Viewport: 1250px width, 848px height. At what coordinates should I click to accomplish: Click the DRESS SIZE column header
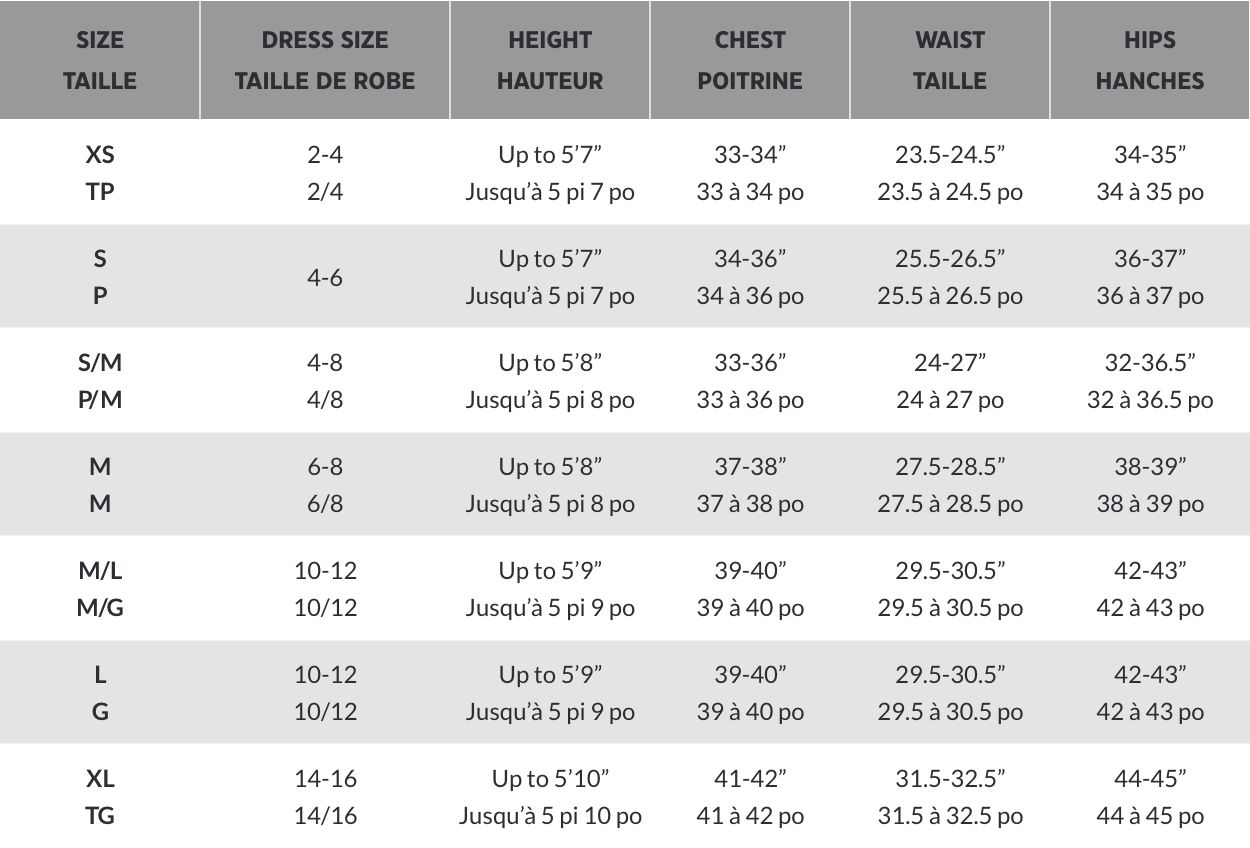(325, 60)
